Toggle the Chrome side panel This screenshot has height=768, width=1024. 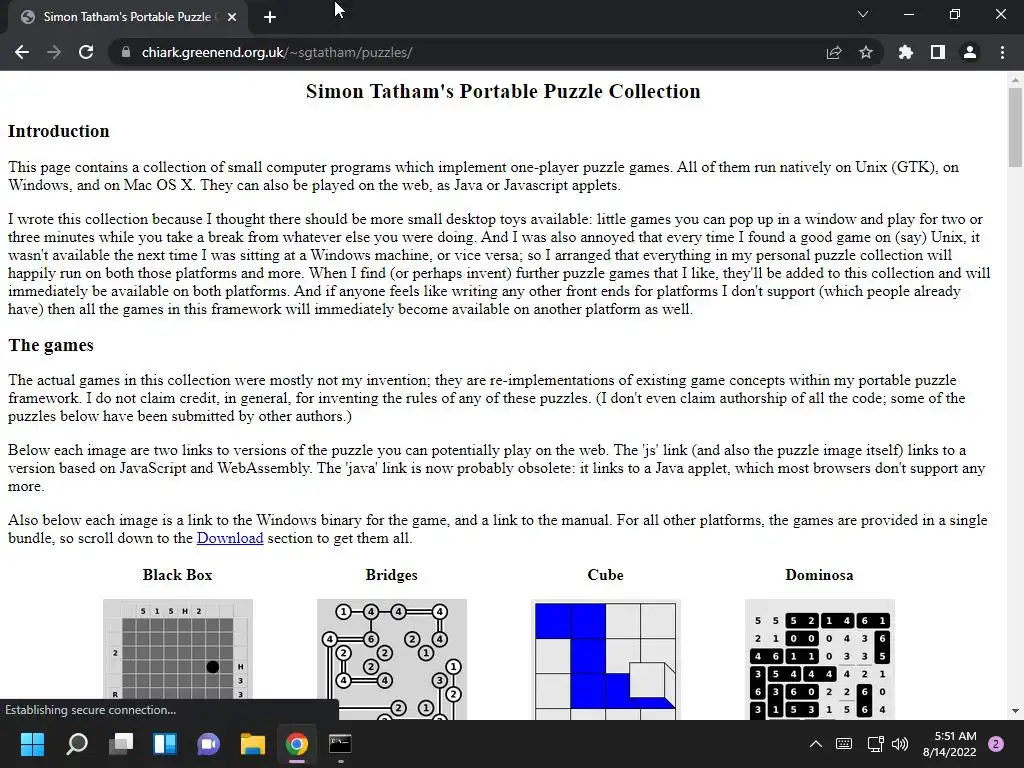point(938,52)
